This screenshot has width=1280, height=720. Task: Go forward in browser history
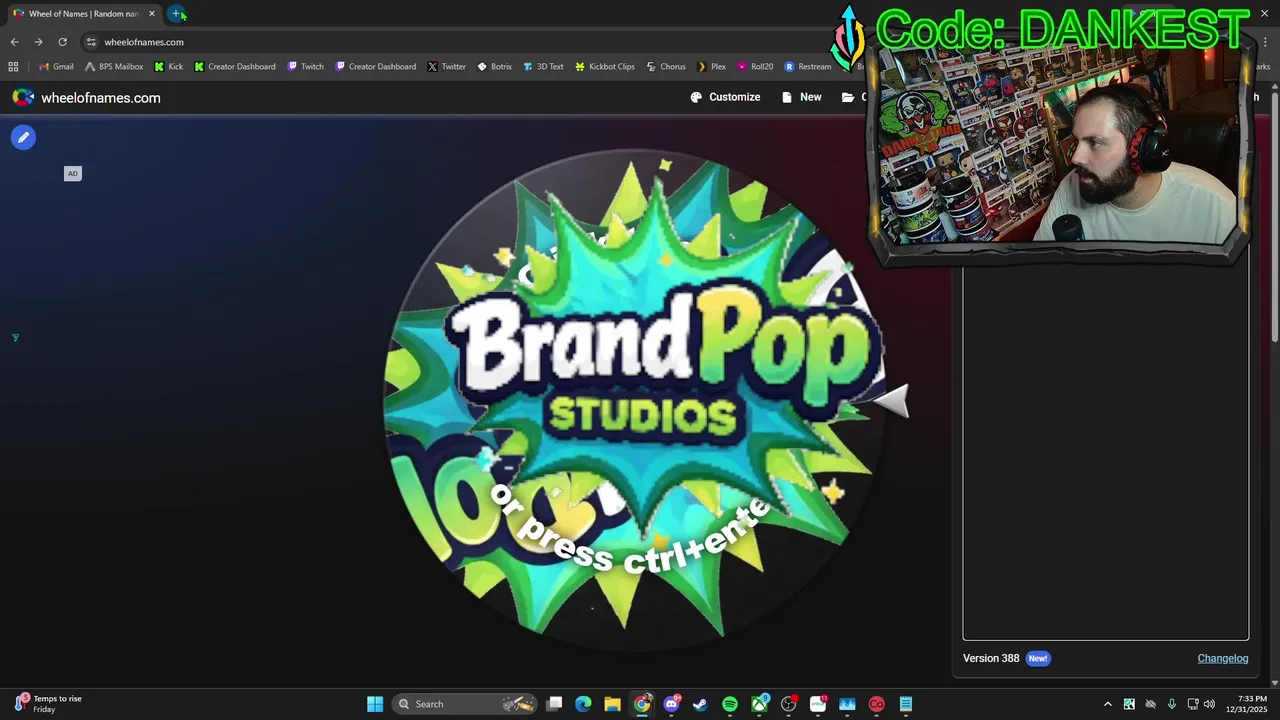tap(38, 42)
